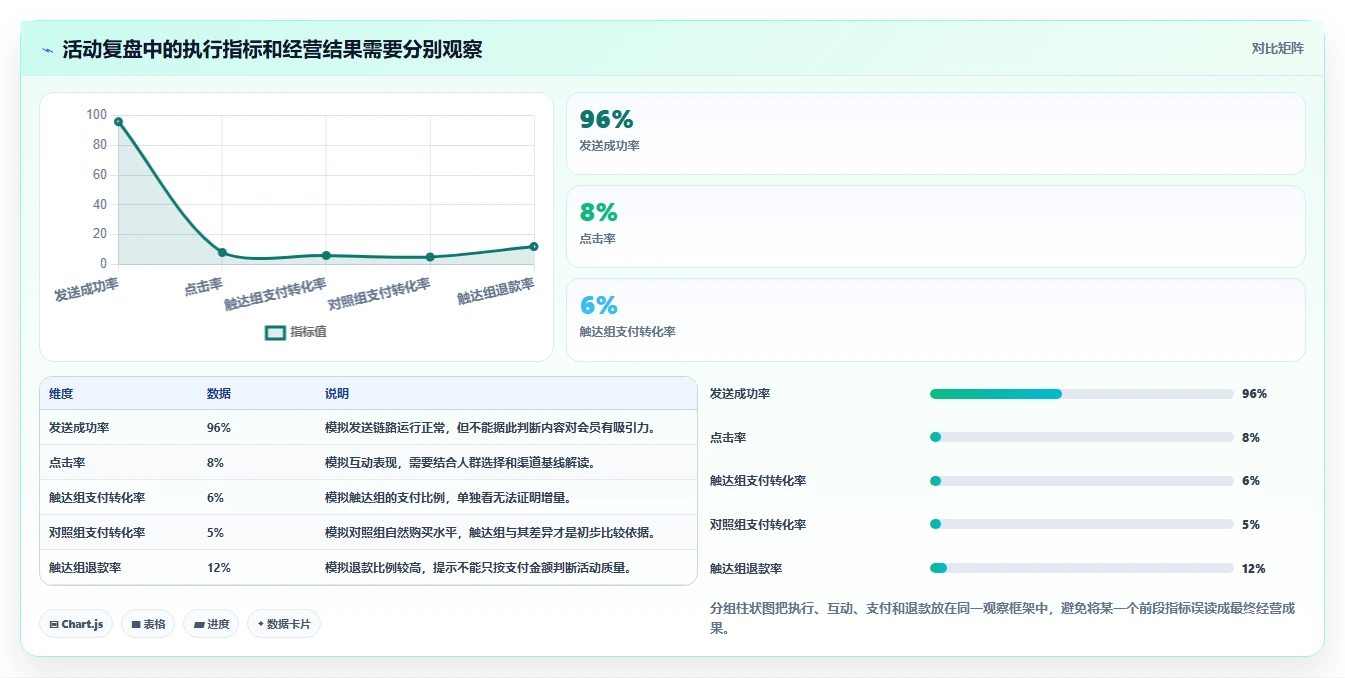
Task: Click the description starting 模拟触达组的支付比例
Action: [x=448, y=498]
